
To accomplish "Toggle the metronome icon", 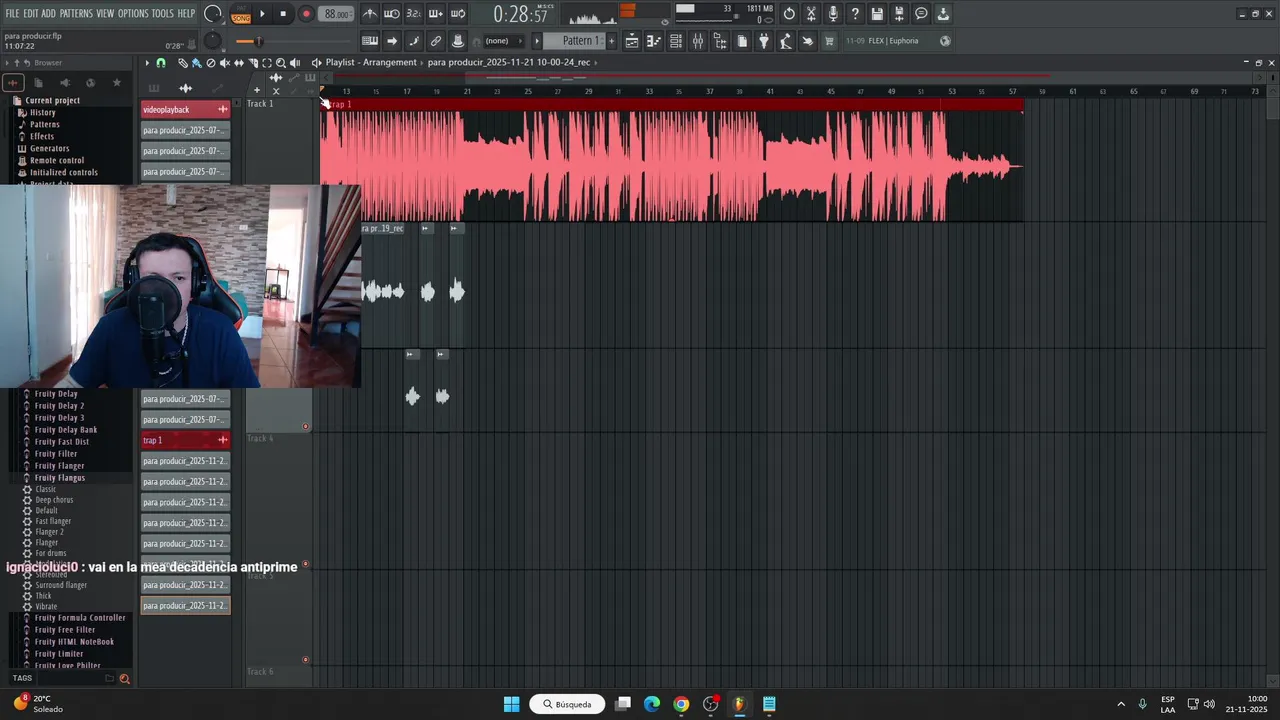I will tap(370, 14).
